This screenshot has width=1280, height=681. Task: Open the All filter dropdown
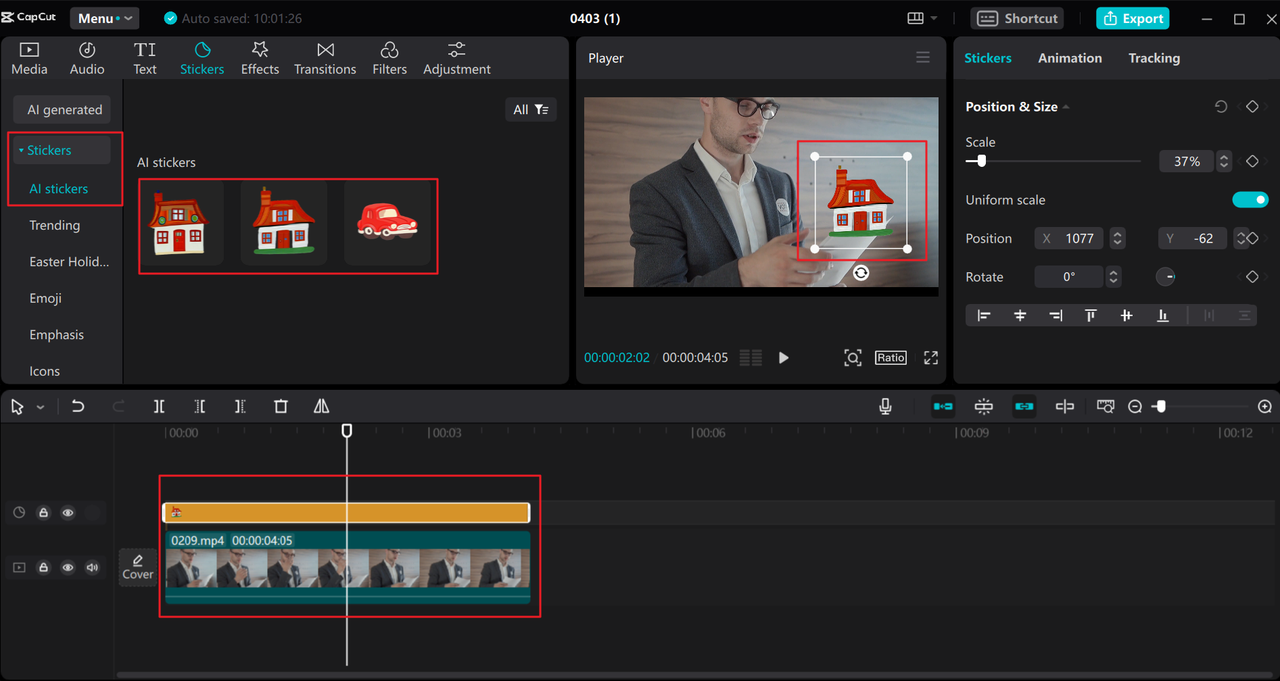pyautogui.click(x=531, y=110)
